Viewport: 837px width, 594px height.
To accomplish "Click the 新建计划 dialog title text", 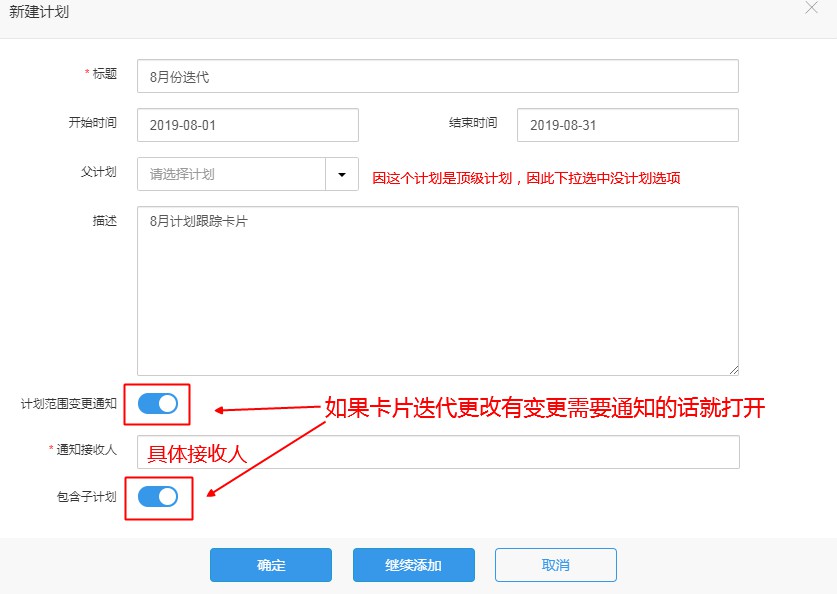I will click(39, 12).
